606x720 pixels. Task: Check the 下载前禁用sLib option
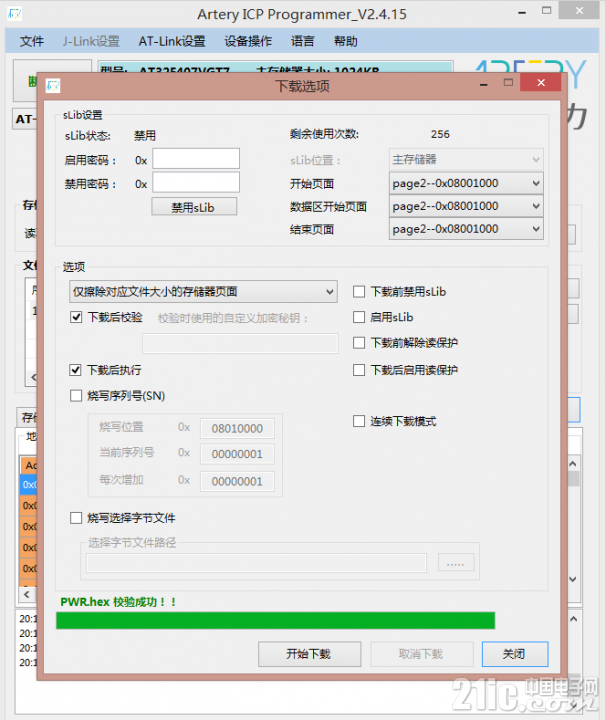(359, 292)
